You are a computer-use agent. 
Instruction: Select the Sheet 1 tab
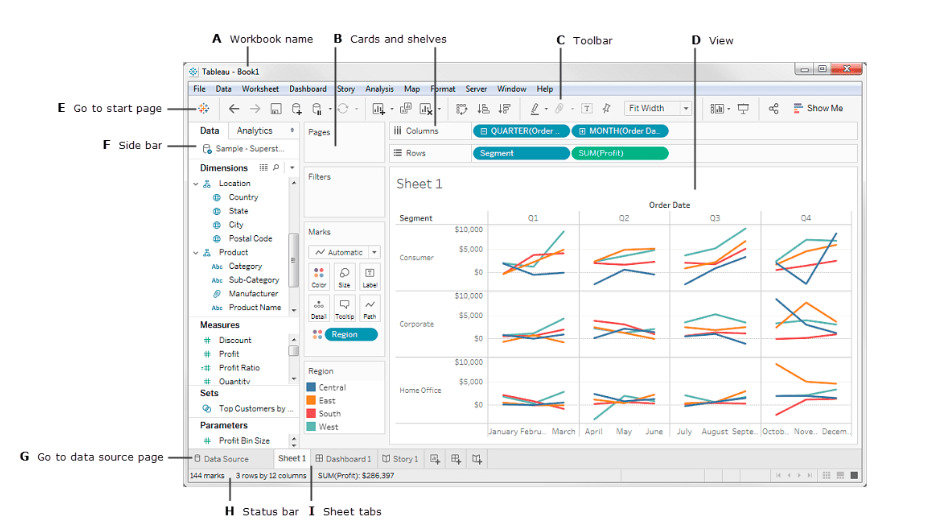(x=292, y=458)
